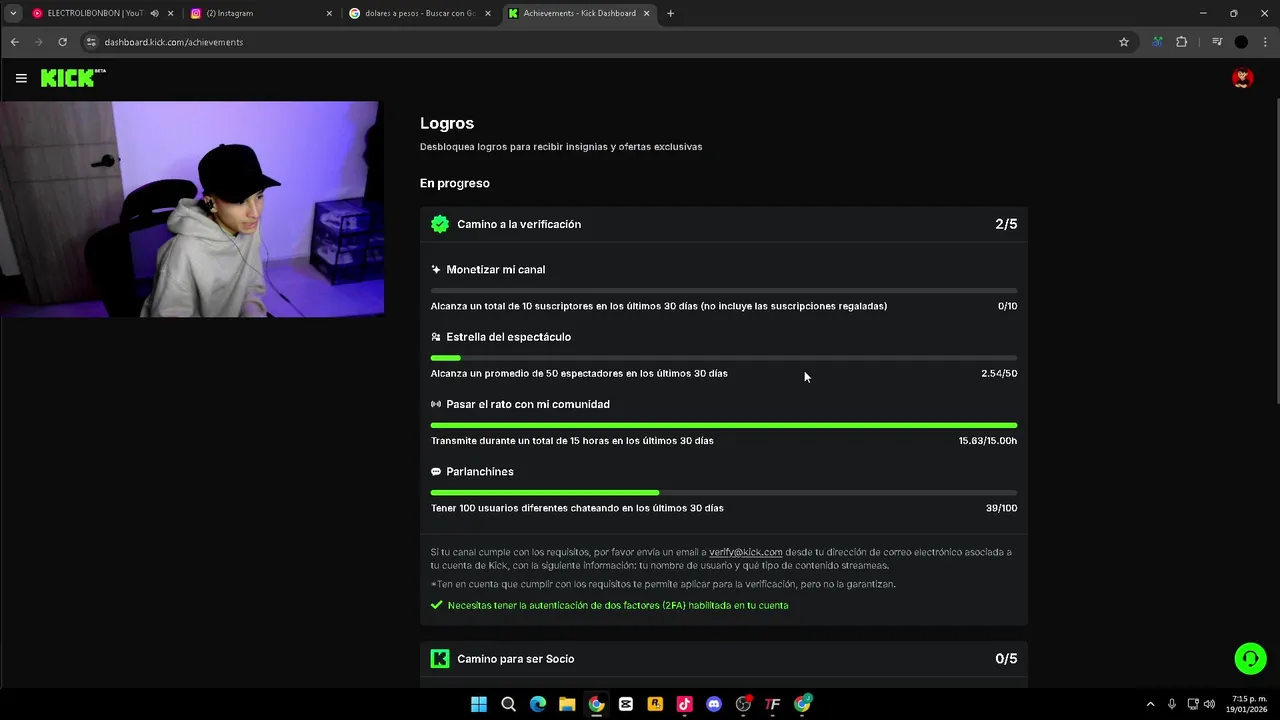The width and height of the screenshot is (1280, 720).
Task: Open Chrome's three-dot menu
Action: point(1266,42)
